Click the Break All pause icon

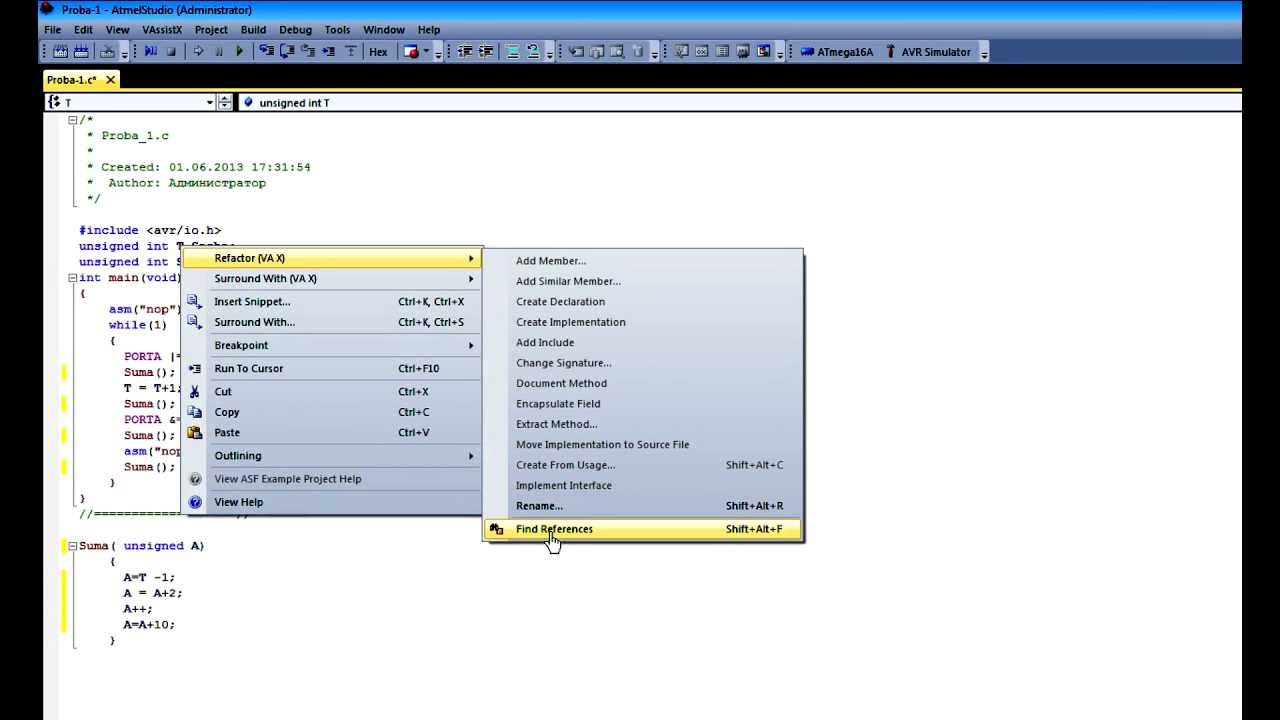(x=219, y=51)
